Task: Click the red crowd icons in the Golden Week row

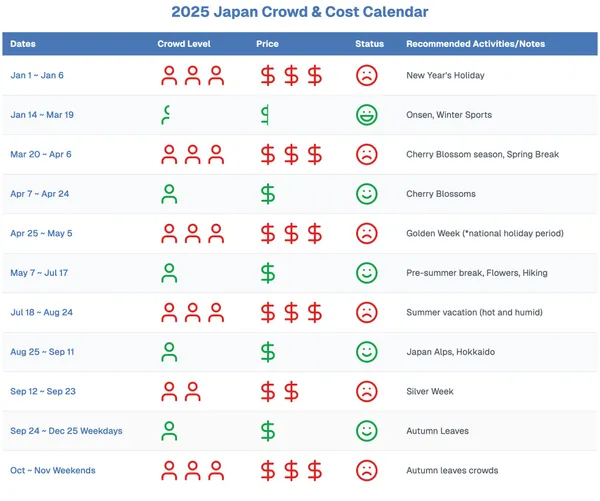Action: (x=193, y=234)
